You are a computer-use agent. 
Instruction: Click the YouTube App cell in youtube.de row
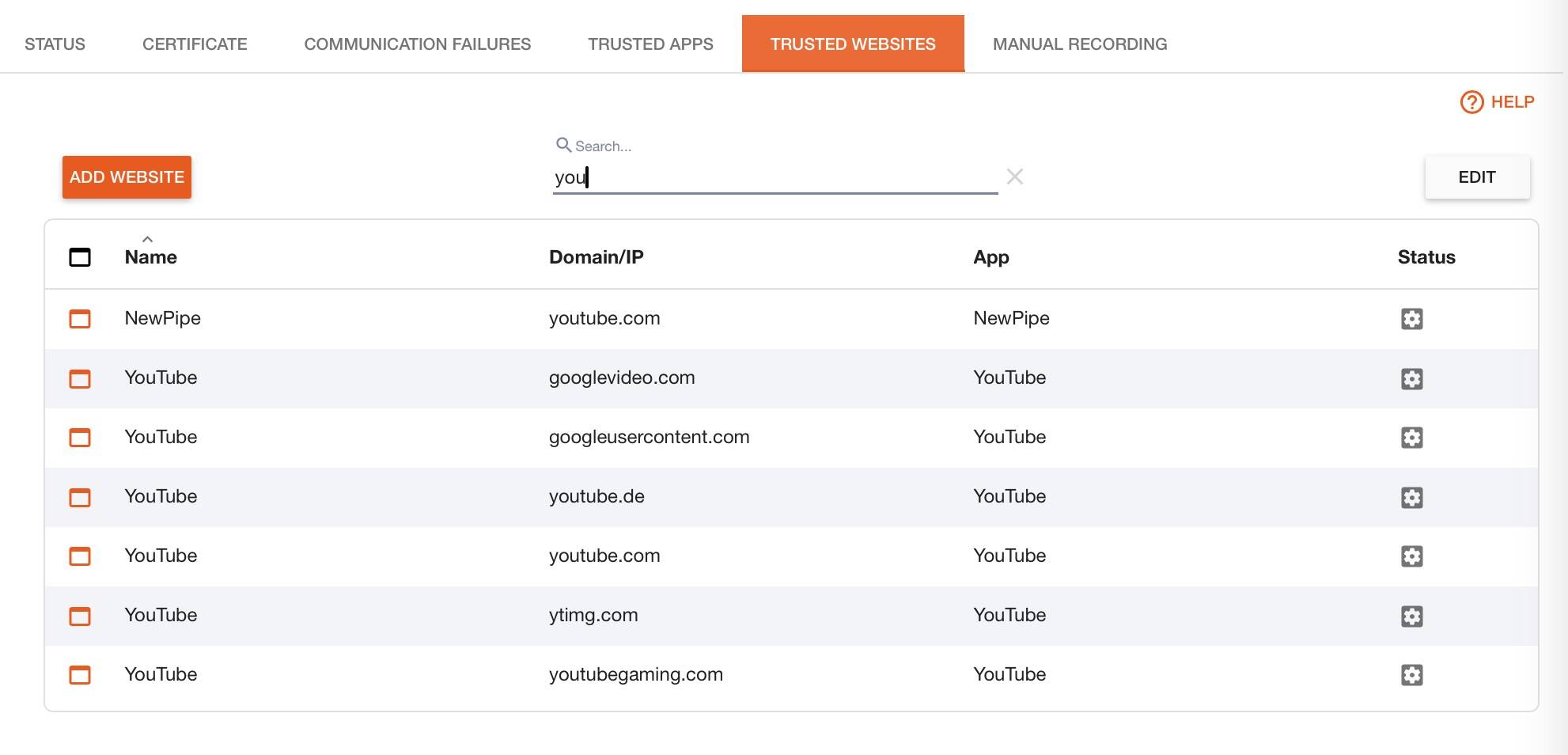(x=1009, y=496)
